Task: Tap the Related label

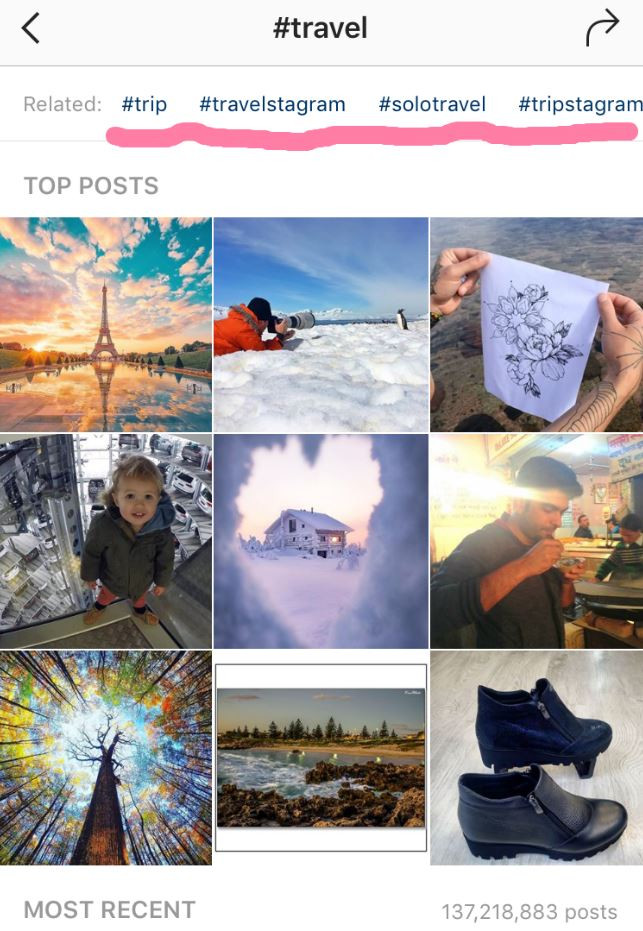Action: coord(62,104)
